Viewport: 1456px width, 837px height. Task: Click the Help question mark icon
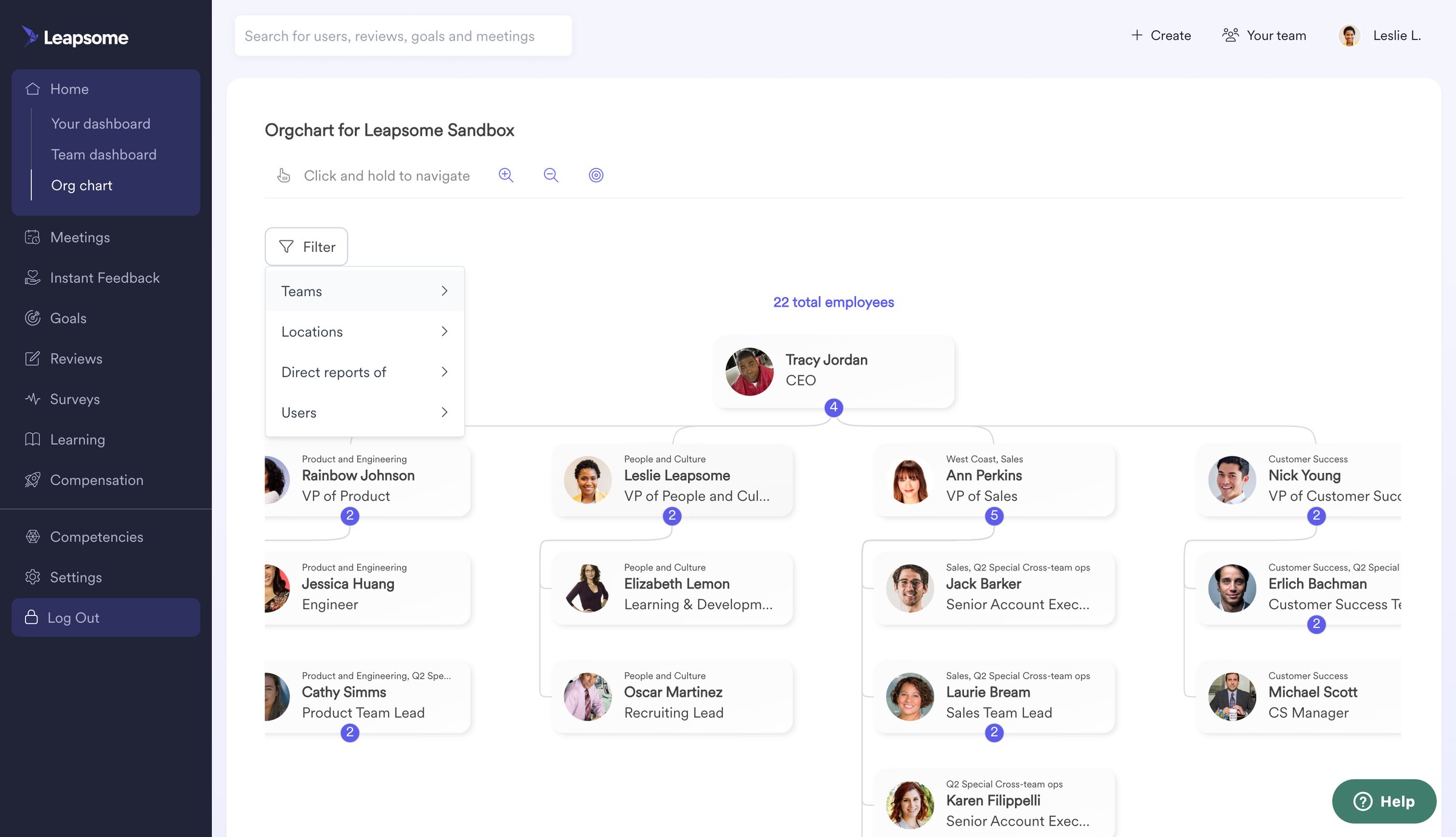coord(1363,801)
